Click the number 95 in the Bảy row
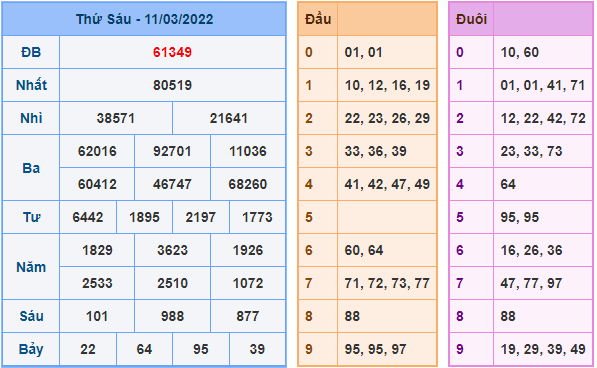The width and height of the screenshot is (597, 368). [x=201, y=349]
